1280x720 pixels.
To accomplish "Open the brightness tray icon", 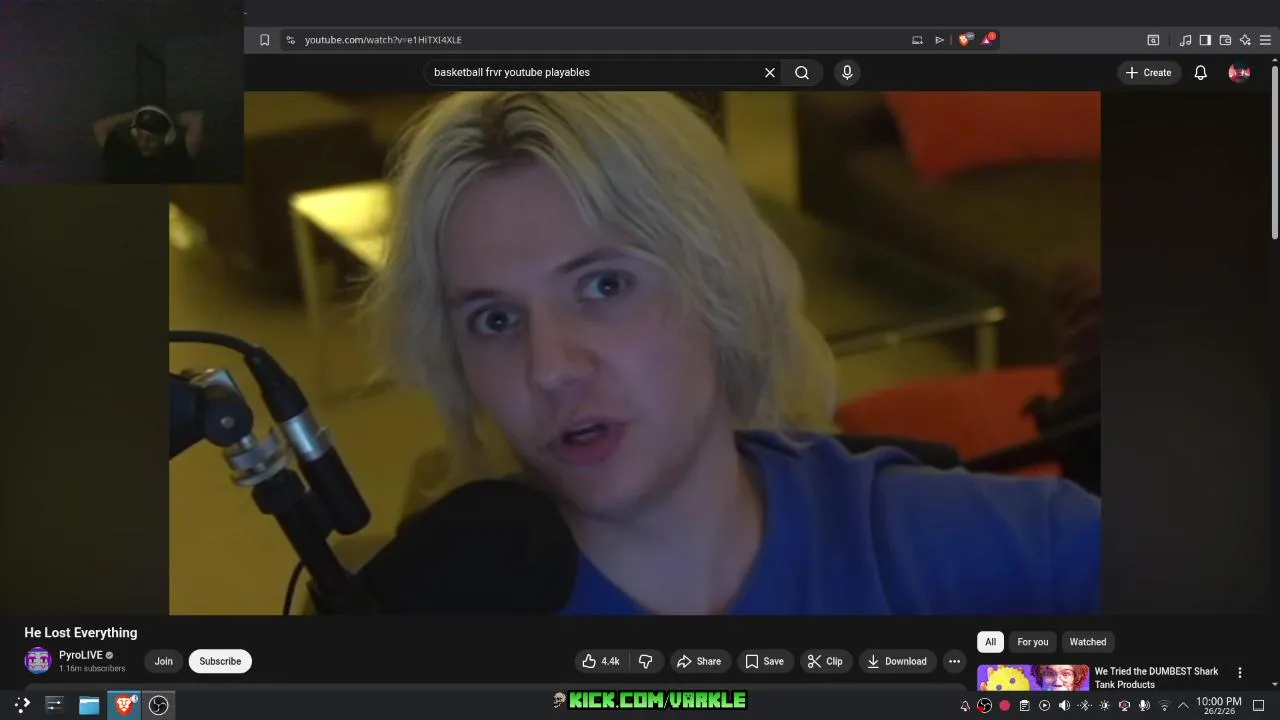I will coord(1104,706).
